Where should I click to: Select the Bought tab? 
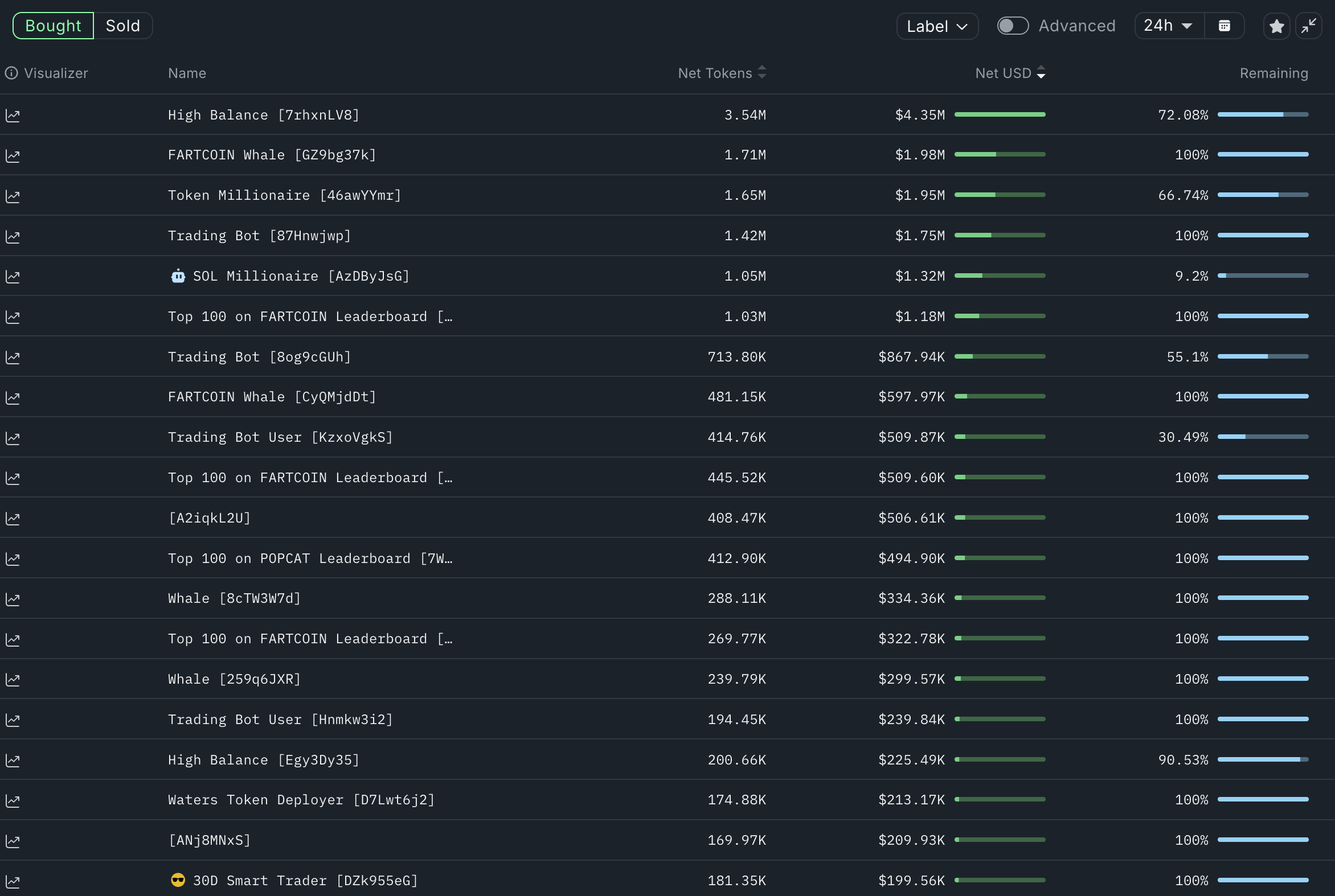point(53,26)
